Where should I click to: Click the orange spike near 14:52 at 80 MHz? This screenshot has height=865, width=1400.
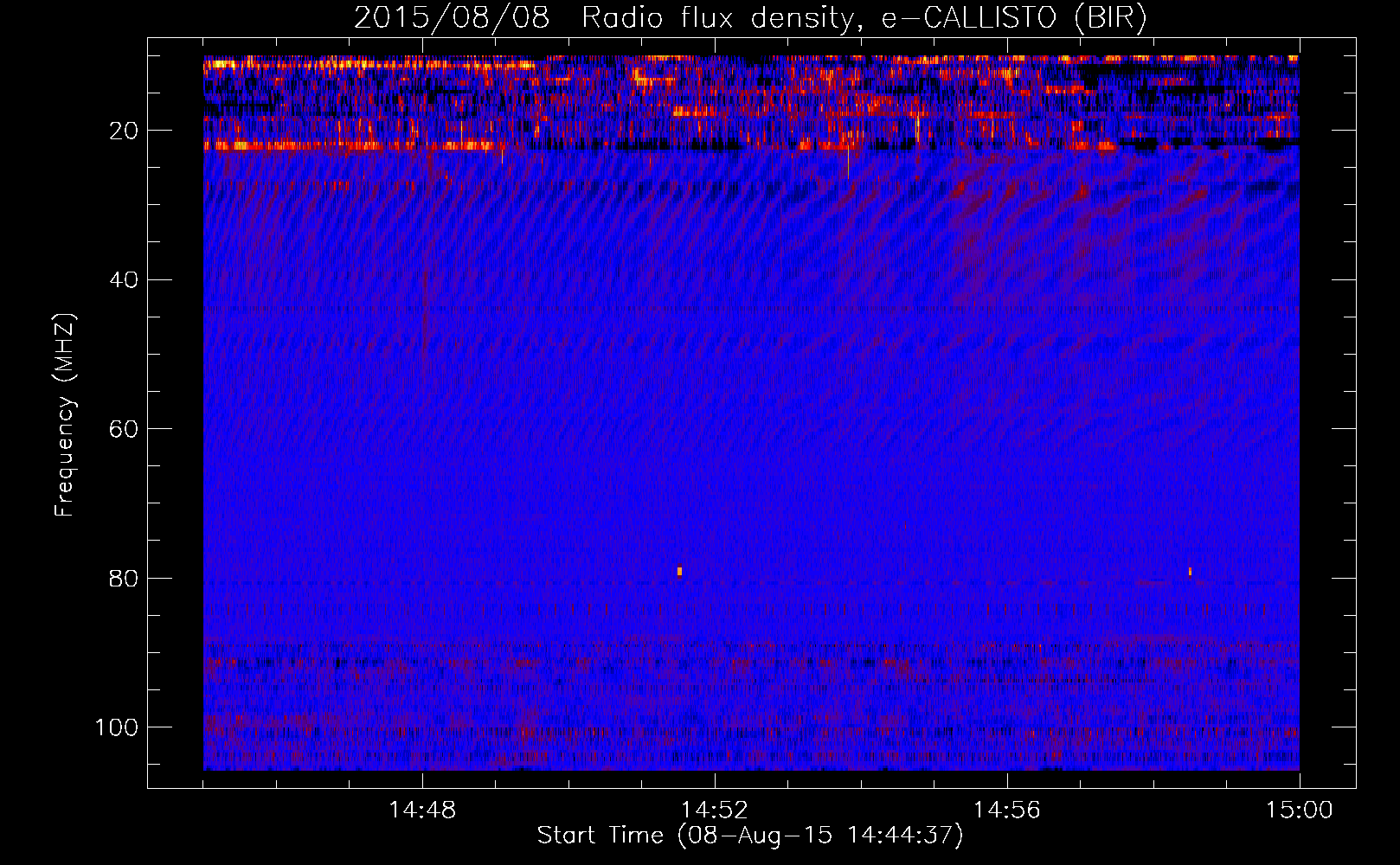point(679,571)
